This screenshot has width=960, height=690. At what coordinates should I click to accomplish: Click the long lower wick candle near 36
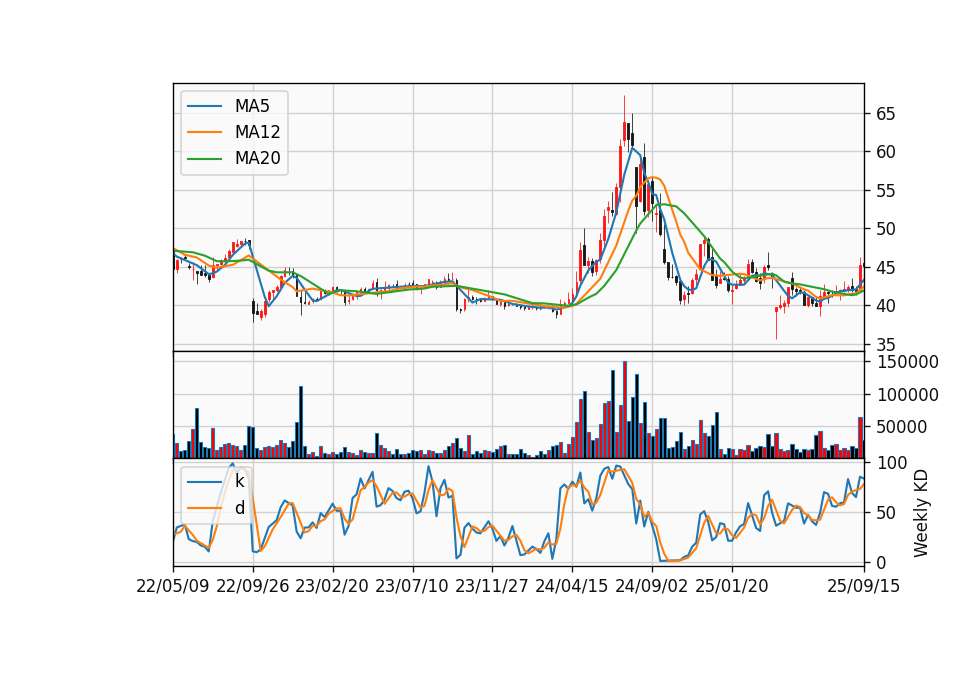pos(776,323)
